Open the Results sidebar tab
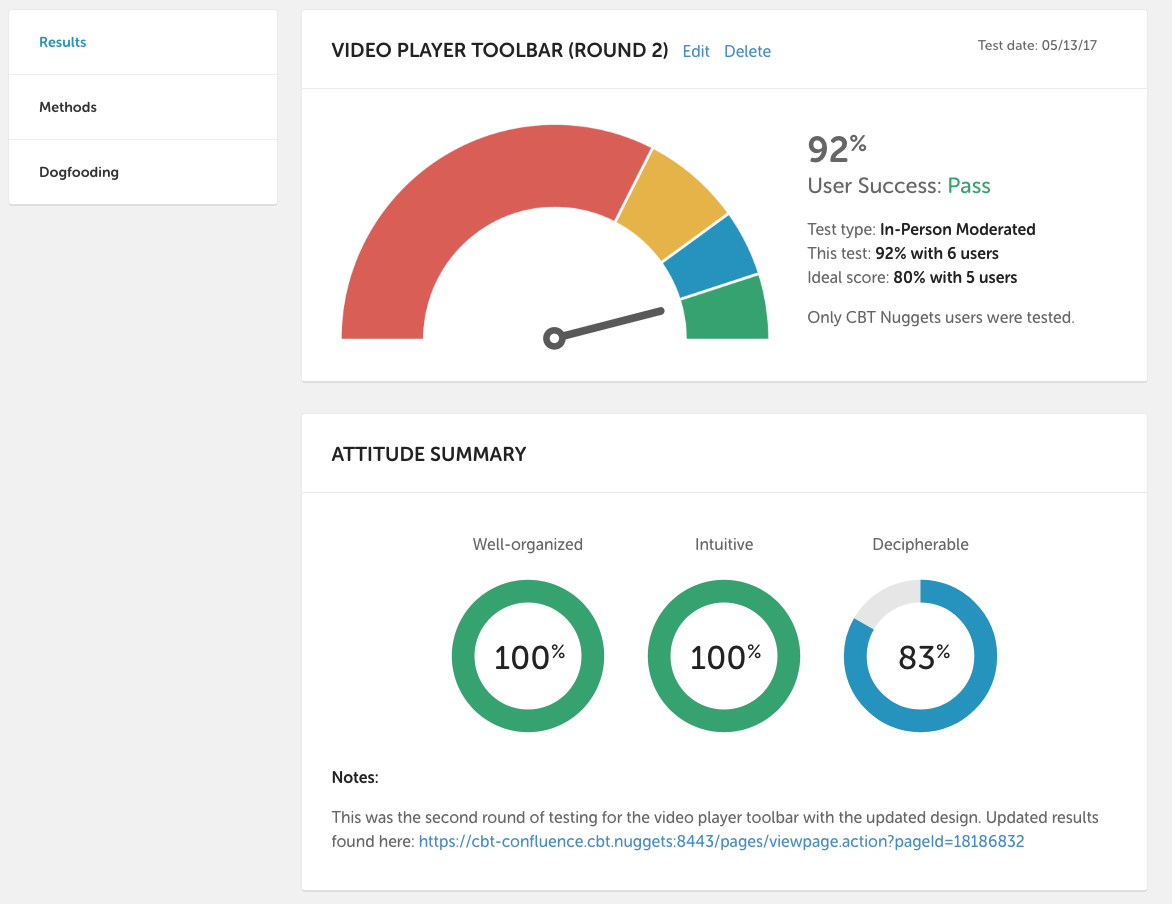The height and width of the screenshot is (904, 1172). coord(63,42)
